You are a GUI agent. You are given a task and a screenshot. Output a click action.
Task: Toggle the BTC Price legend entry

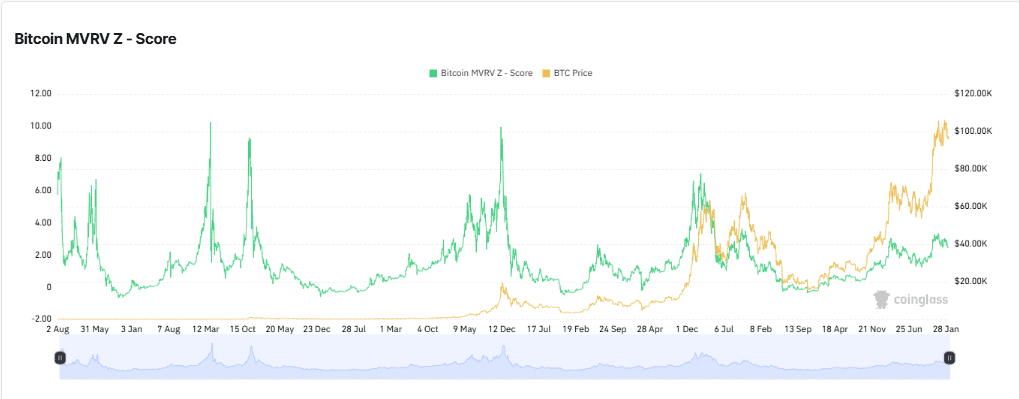click(566, 73)
